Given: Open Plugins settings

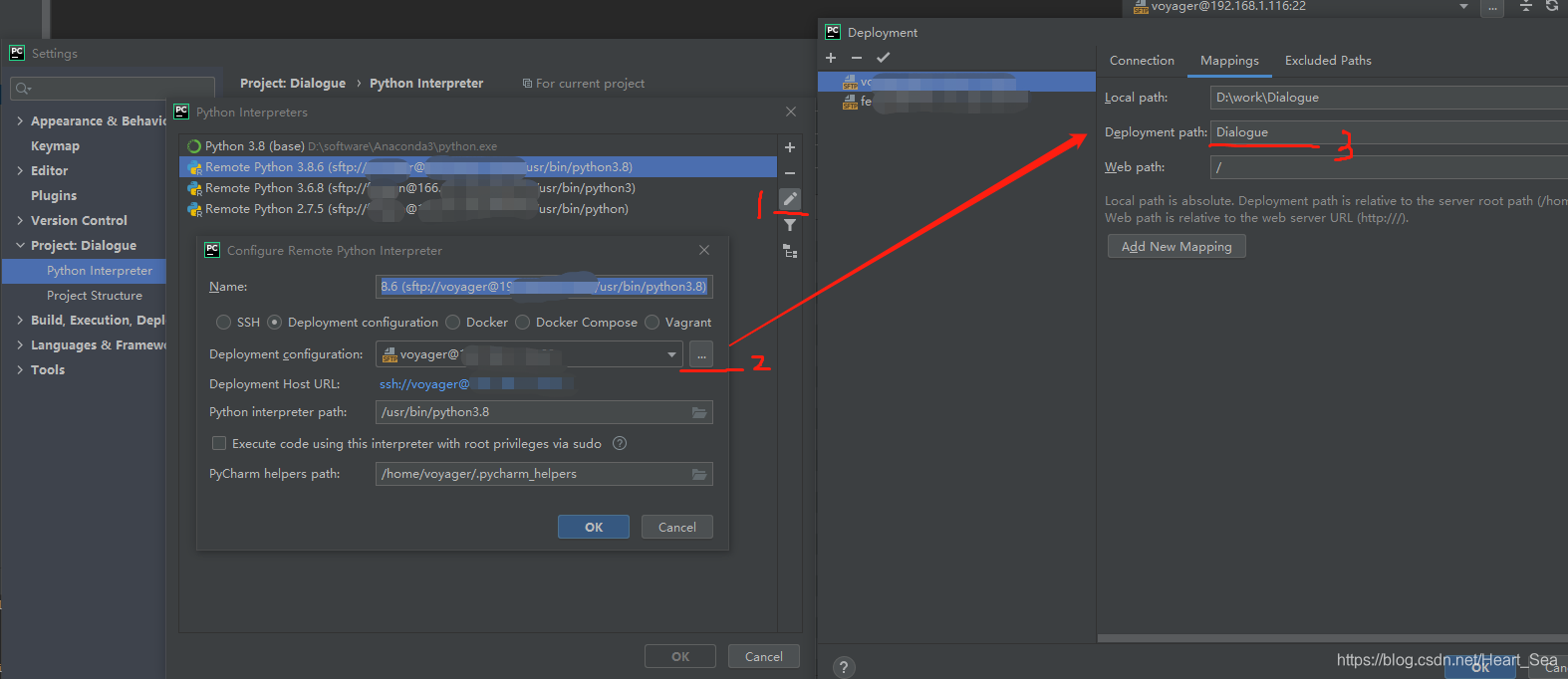Looking at the screenshot, I should pyautogui.click(x=54, y=195).
